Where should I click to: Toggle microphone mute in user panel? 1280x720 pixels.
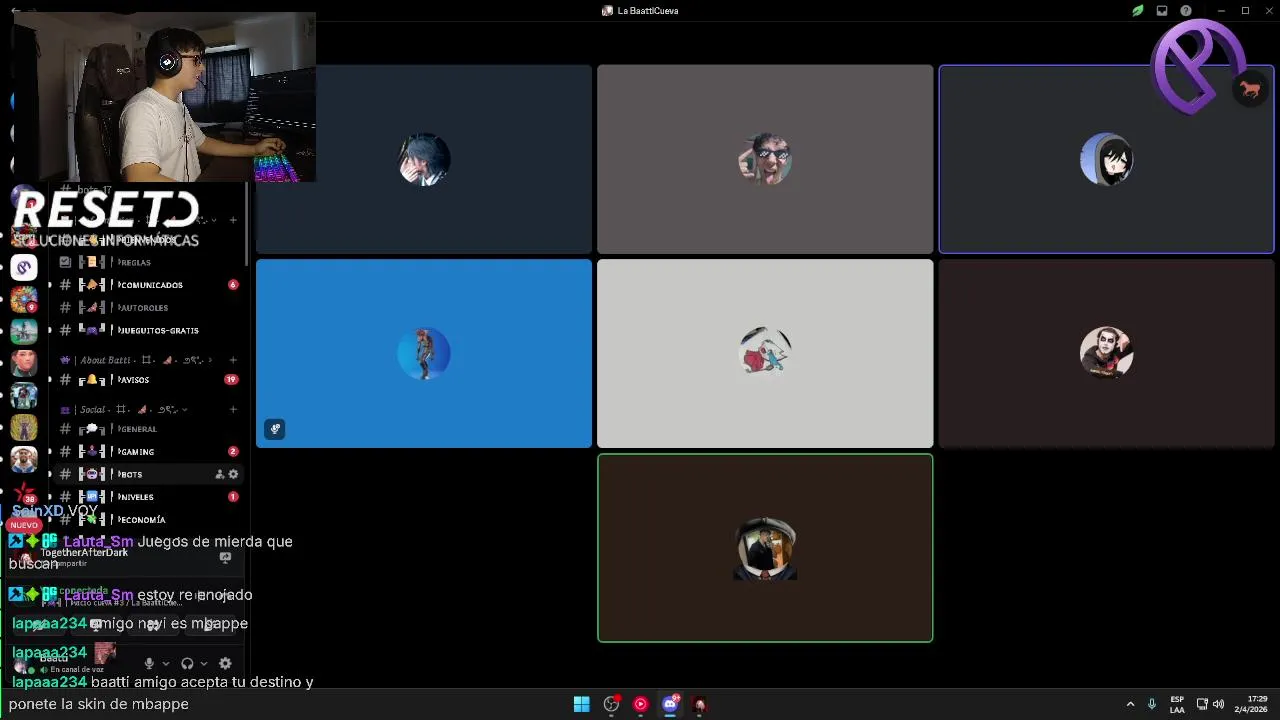[149, 663]
